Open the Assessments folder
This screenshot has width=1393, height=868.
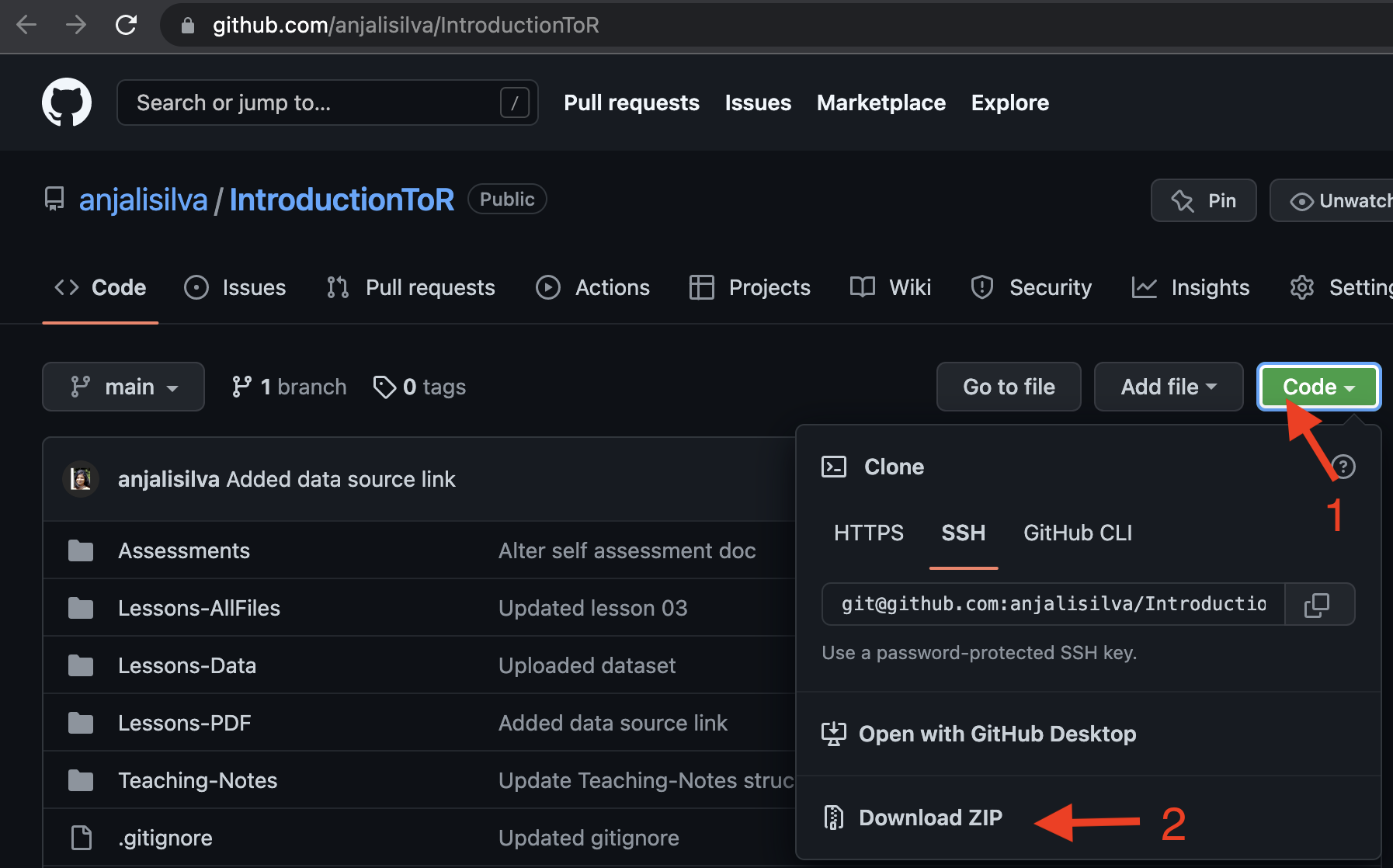click(x=184, y=550)
